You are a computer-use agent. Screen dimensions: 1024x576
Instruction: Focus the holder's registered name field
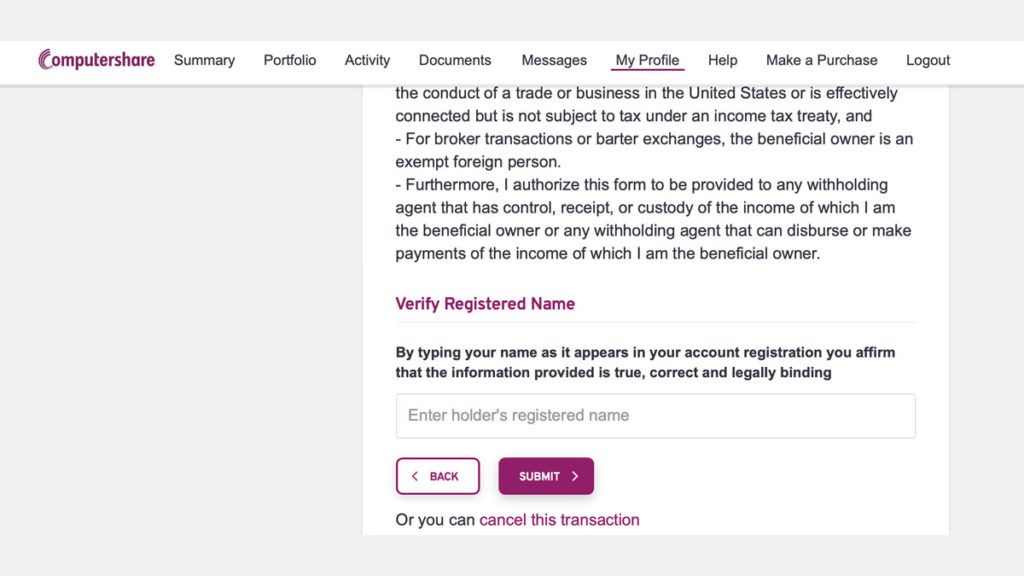point(656,416)
